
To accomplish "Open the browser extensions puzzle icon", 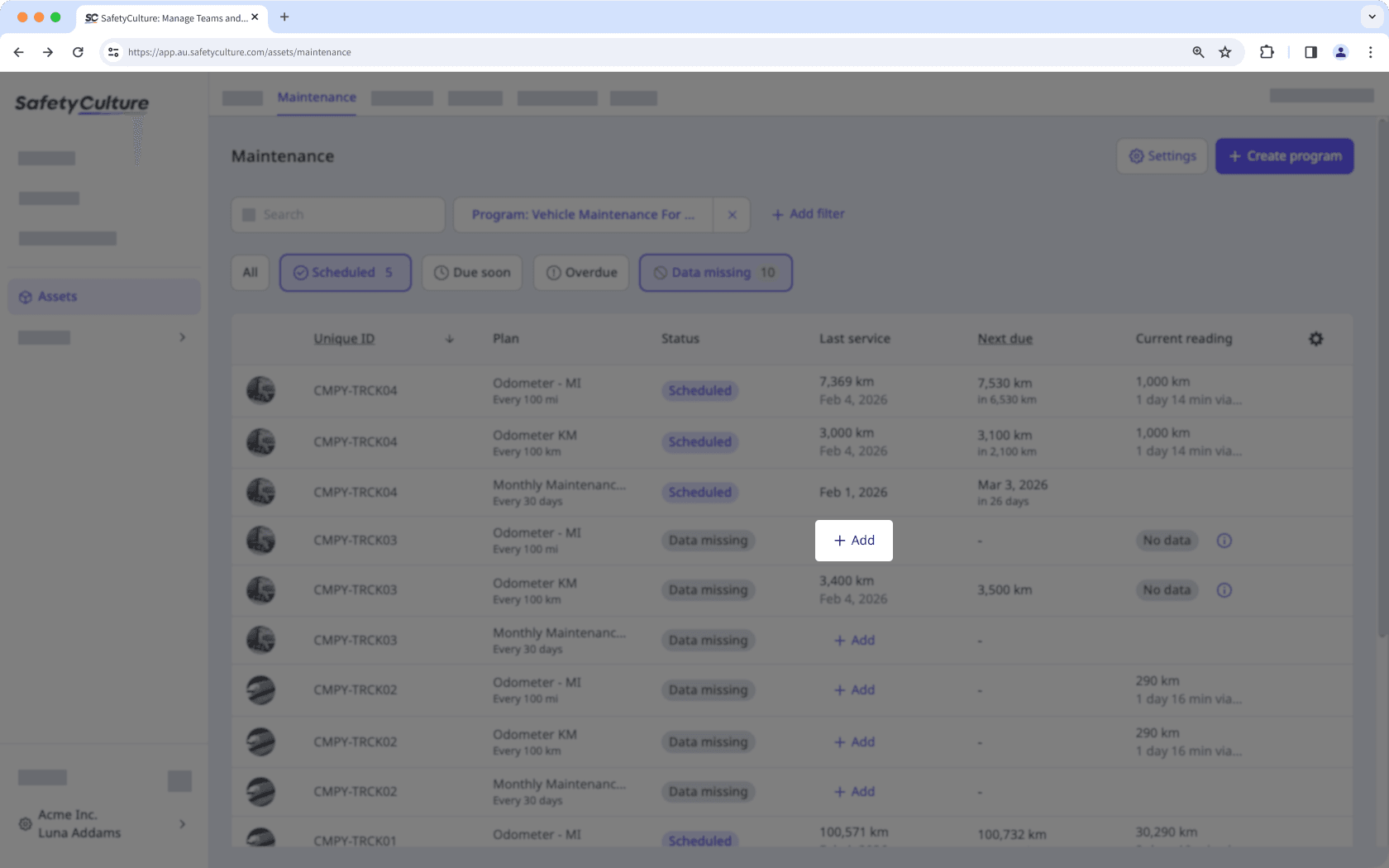I will [1266, 52].
